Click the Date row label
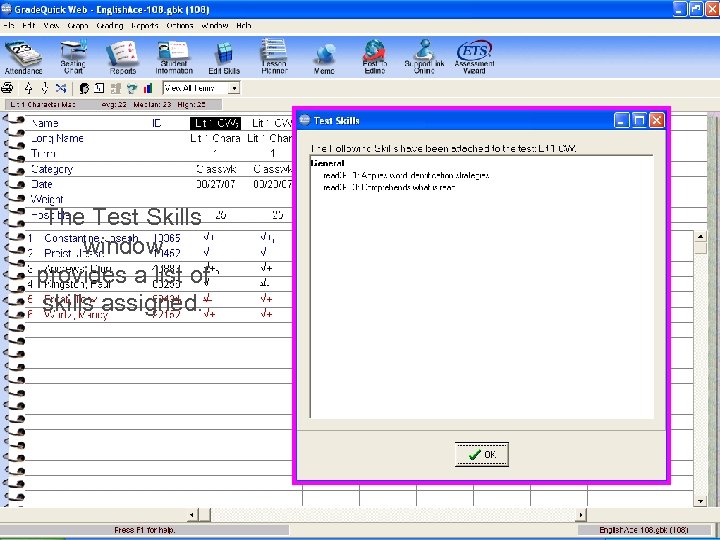720x540 pixels. 41,184
